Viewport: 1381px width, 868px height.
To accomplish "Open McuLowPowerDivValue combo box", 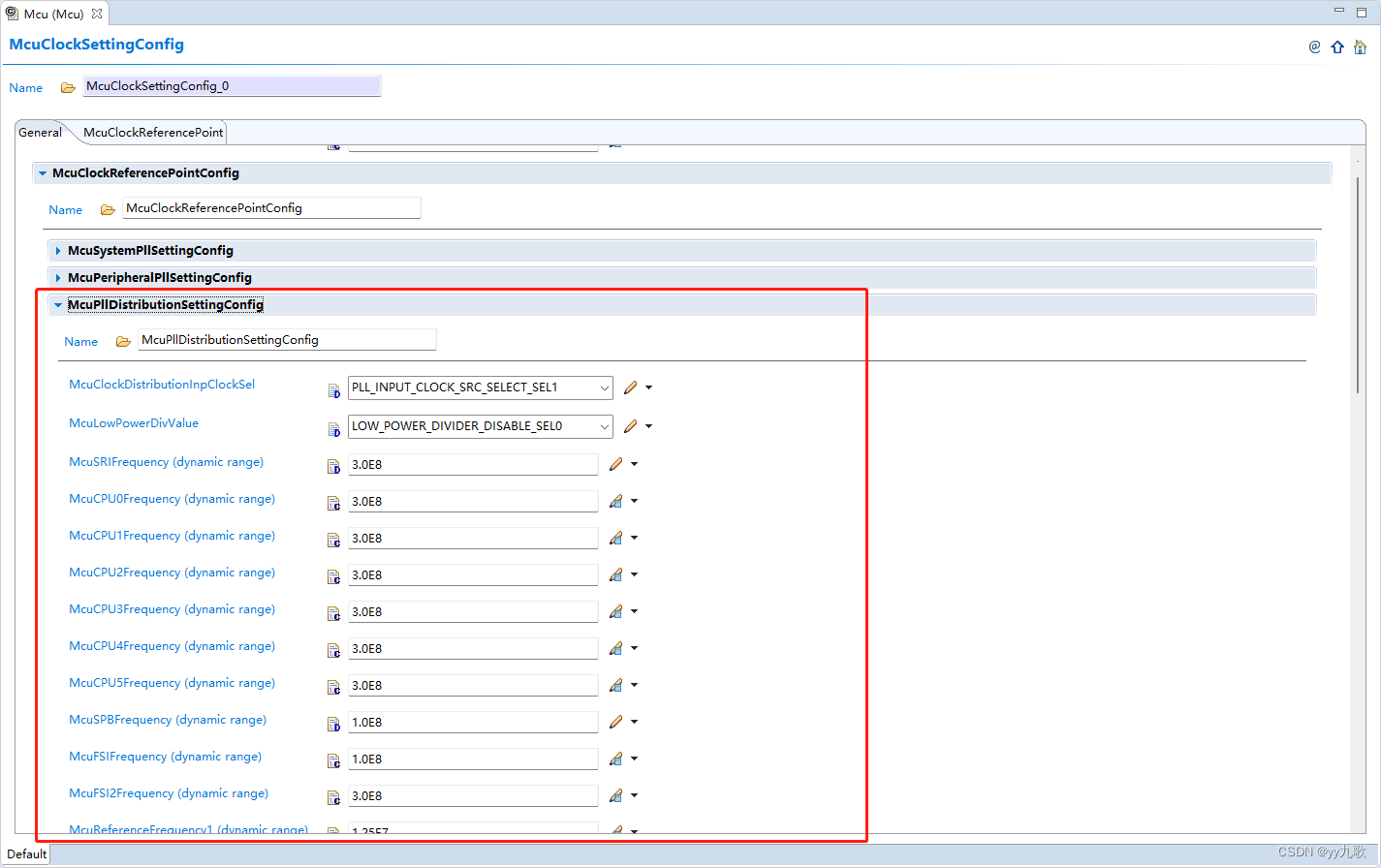I will [x=480, y=426].
